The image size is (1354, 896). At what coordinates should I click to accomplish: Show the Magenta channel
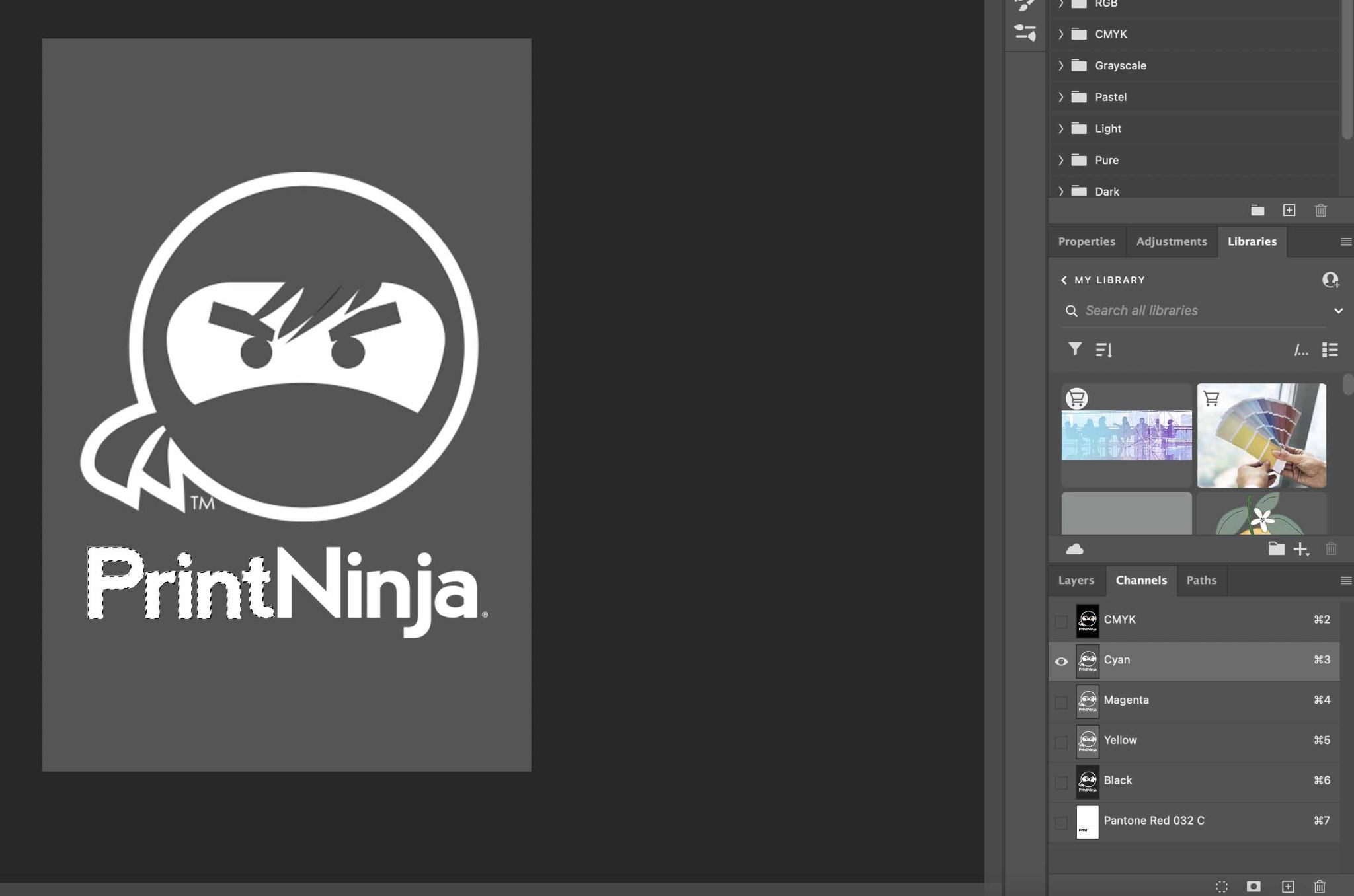(x=1062, y=702)
